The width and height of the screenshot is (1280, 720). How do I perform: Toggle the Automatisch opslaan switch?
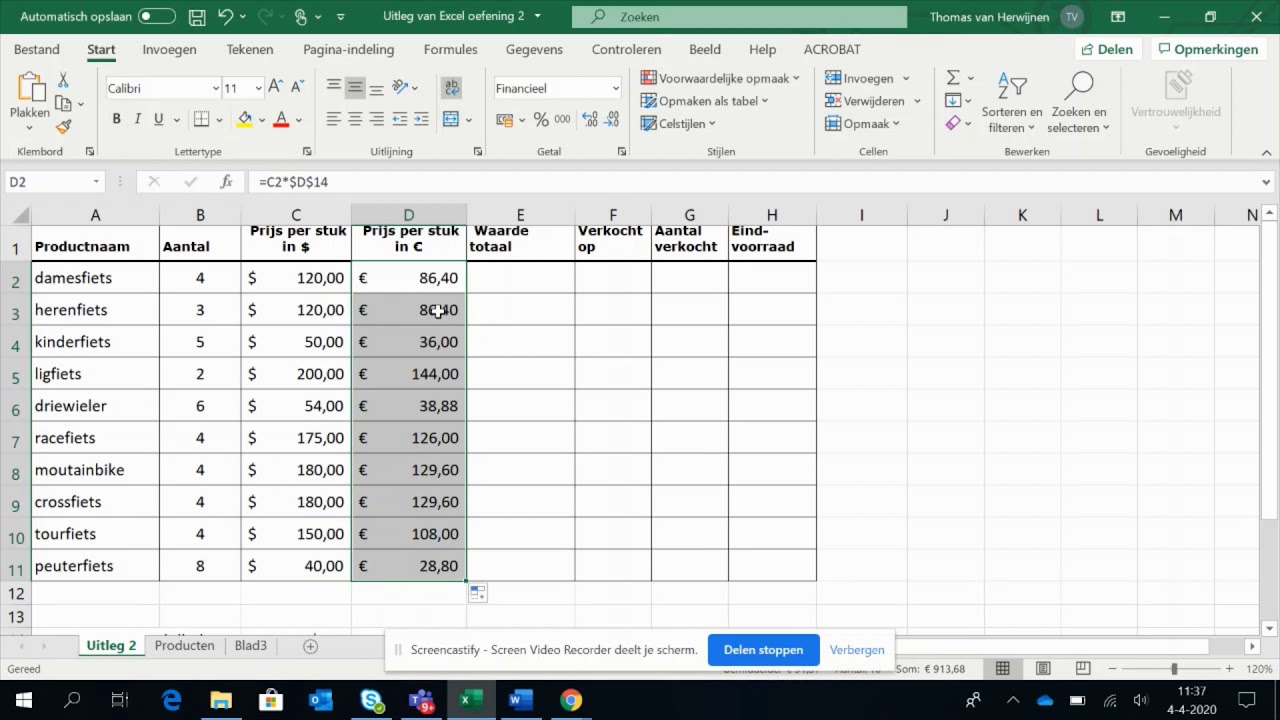(x=157, y=17)
